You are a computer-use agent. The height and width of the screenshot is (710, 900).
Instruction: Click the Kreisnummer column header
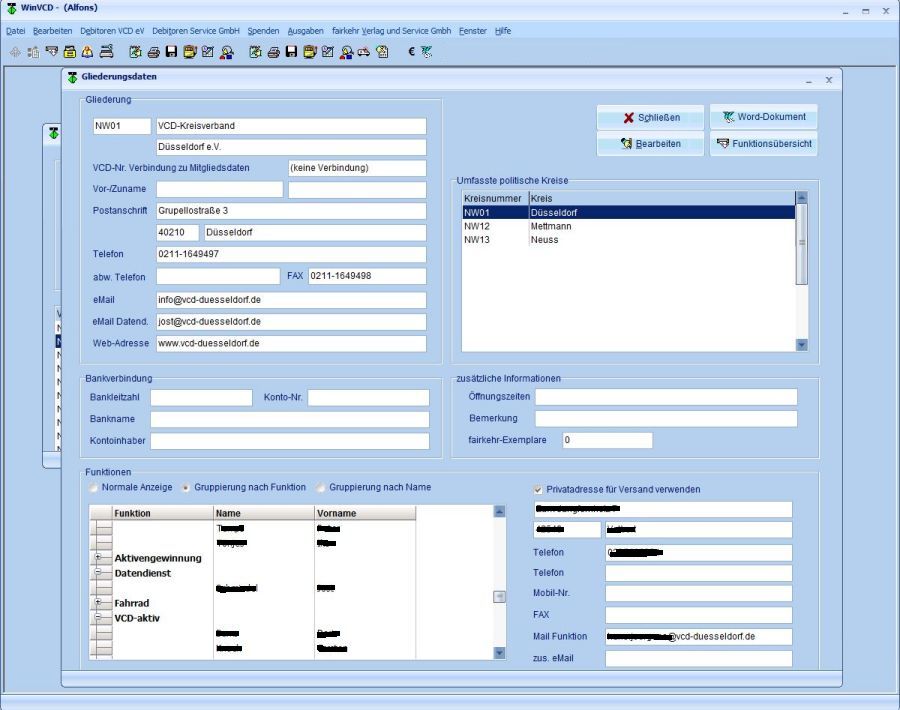pos(495,198)
